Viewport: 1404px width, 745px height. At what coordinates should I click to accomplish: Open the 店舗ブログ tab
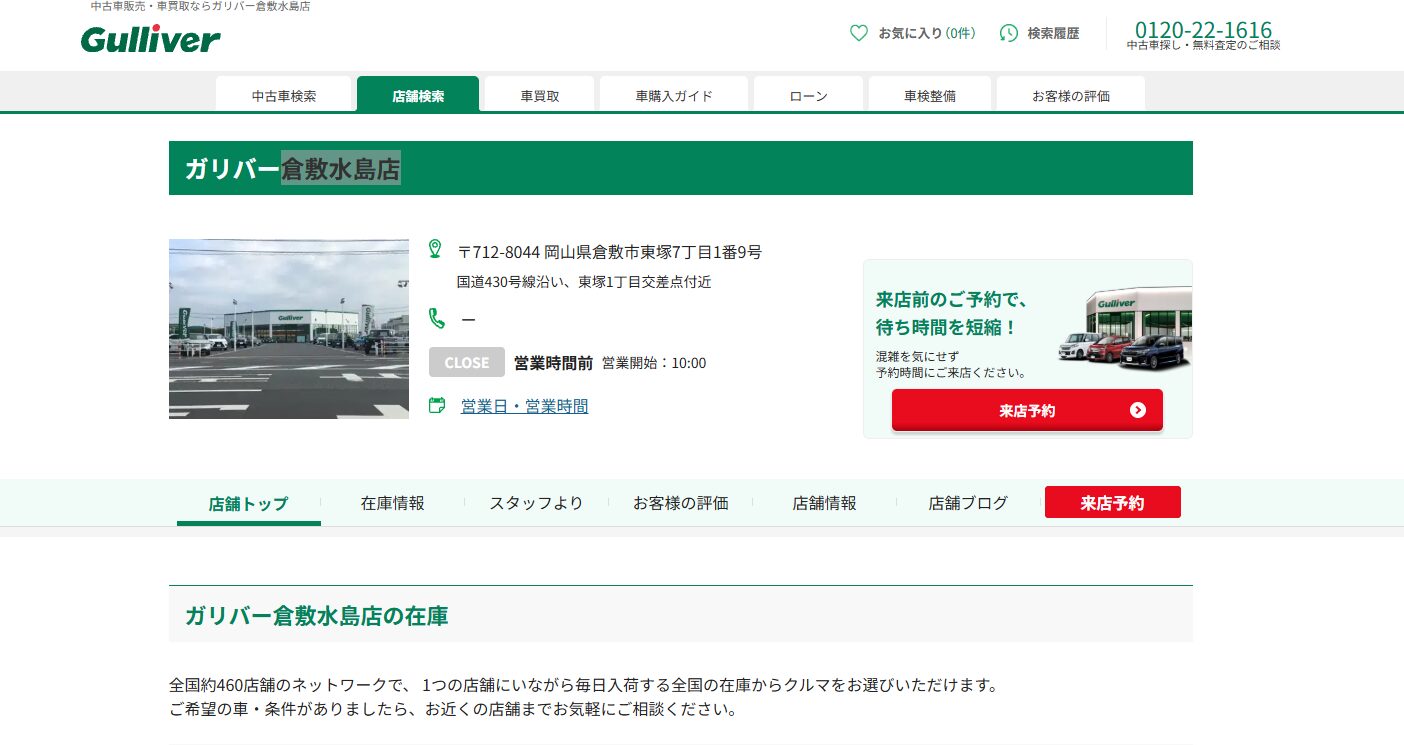pos(967,503)
